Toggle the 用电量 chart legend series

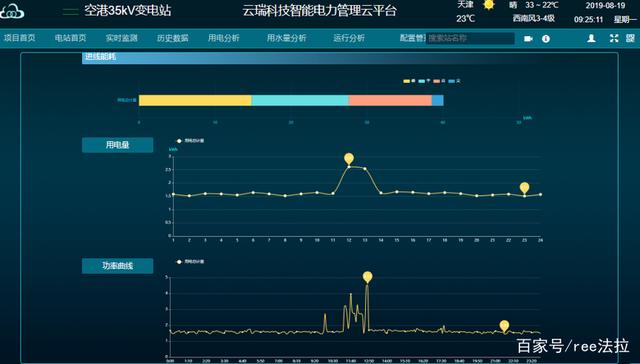(x=190, y=141)
